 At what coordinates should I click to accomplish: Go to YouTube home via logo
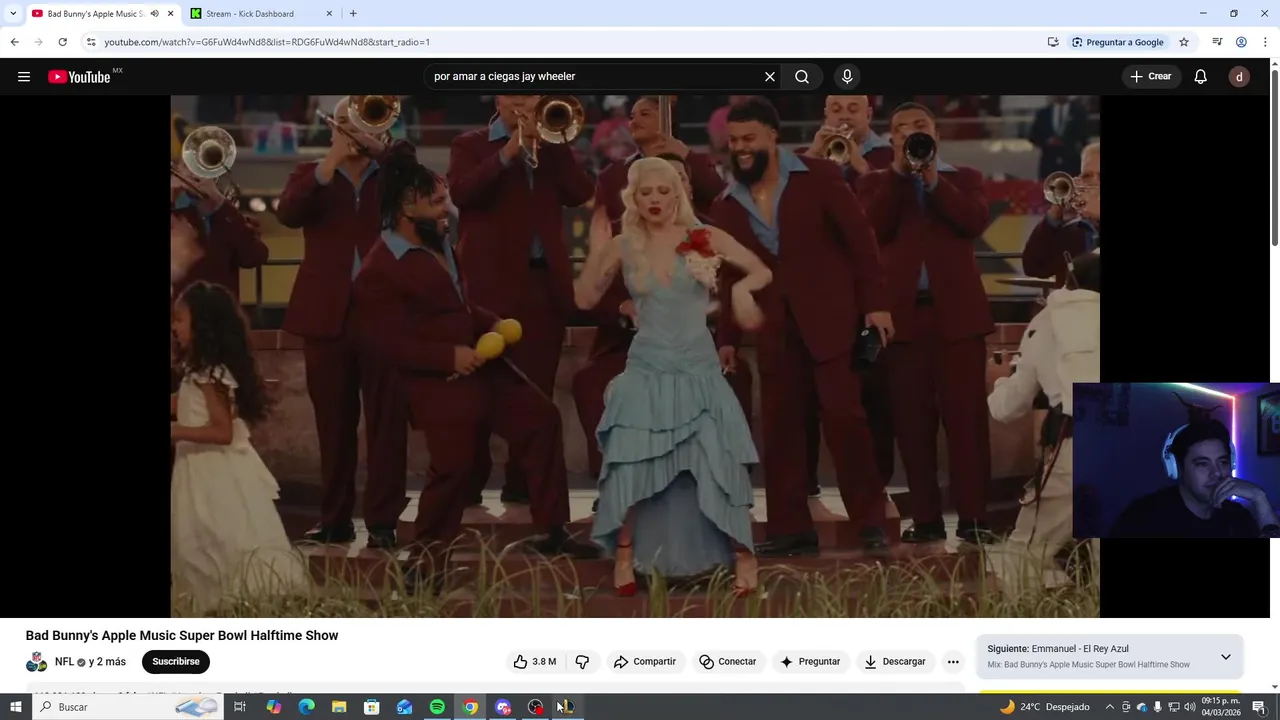coord(79,77)
